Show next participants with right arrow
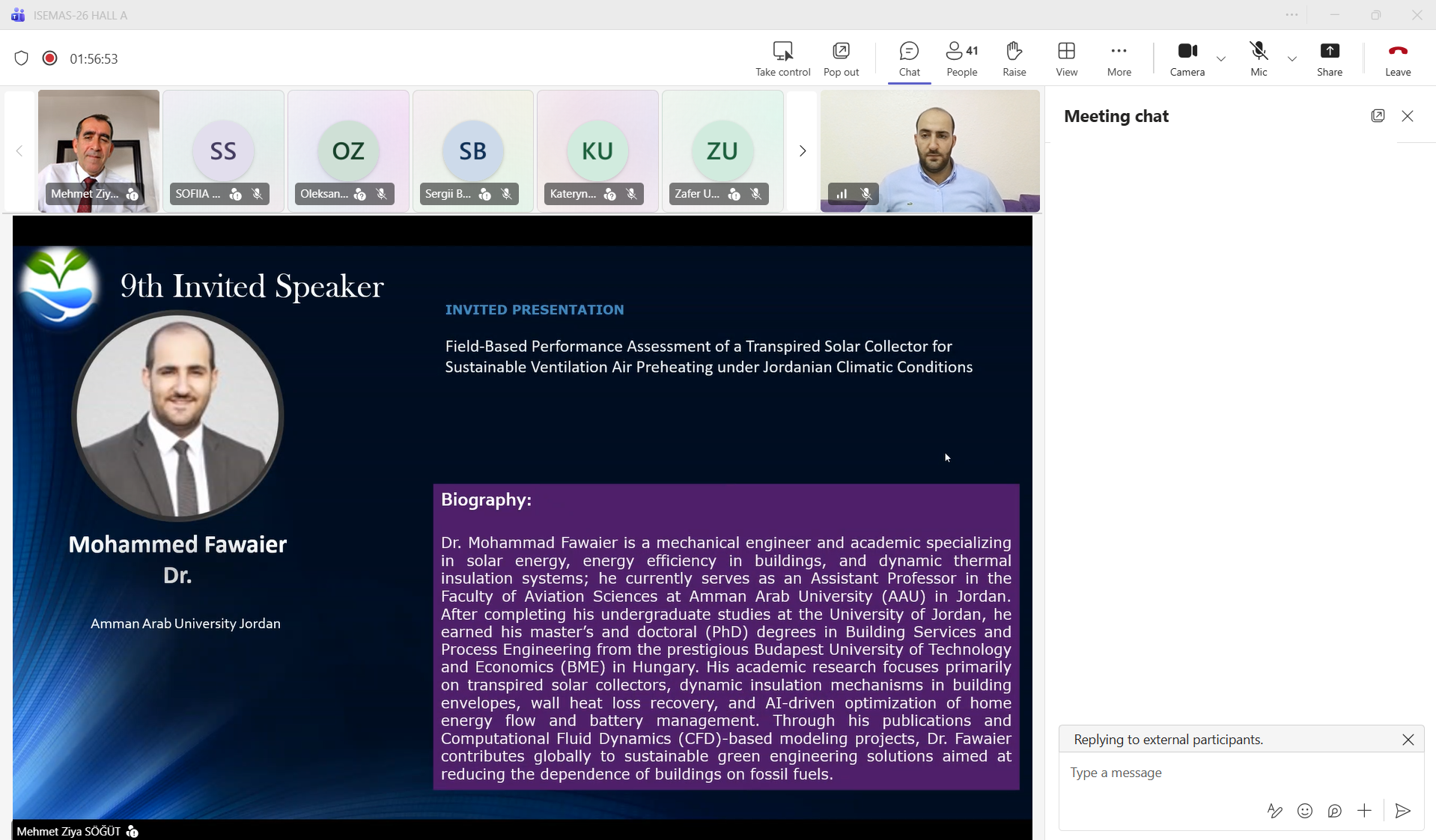The height and width of the screenshot is (840, 1436). tap(803, 151)
